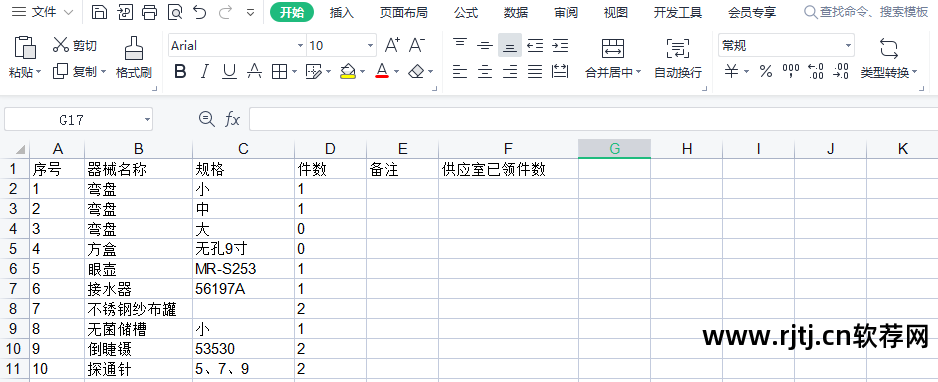Image resolution: width=938 pixels, height=382 pixels.
Task: Open Print Preview icon
Action: tap(175, 12)
